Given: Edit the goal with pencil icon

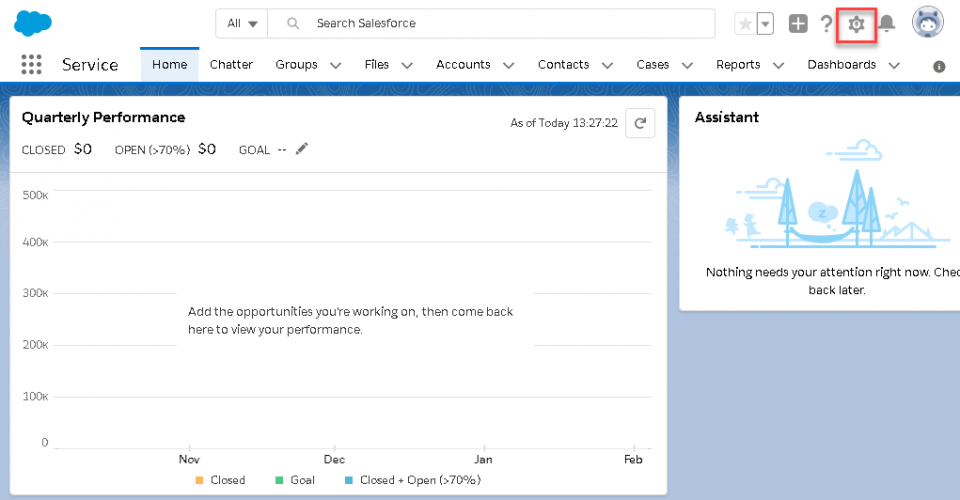Looking at the screenshot, I should coord(302,149).
